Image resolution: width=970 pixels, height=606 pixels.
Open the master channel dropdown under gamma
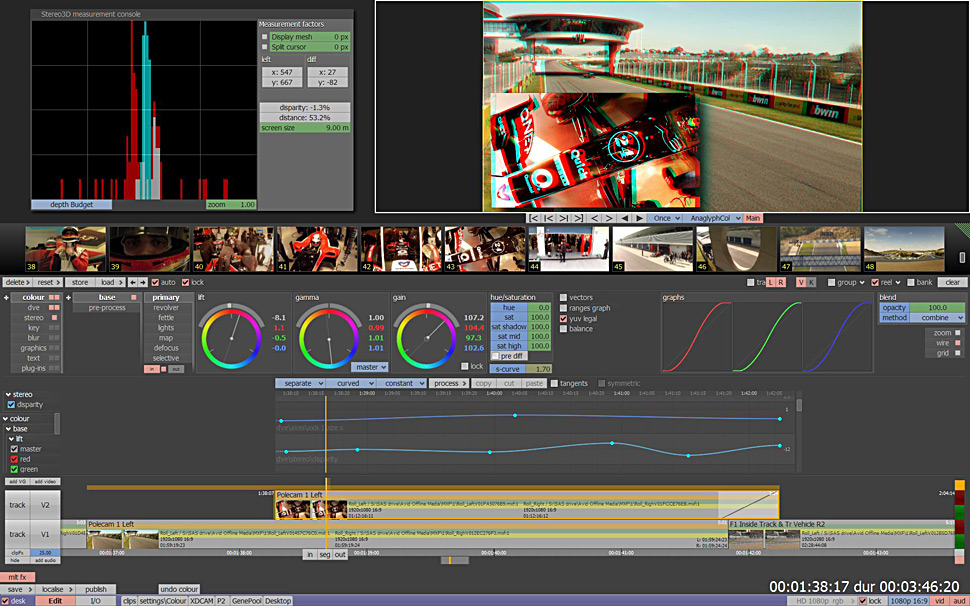coord(369,367)
